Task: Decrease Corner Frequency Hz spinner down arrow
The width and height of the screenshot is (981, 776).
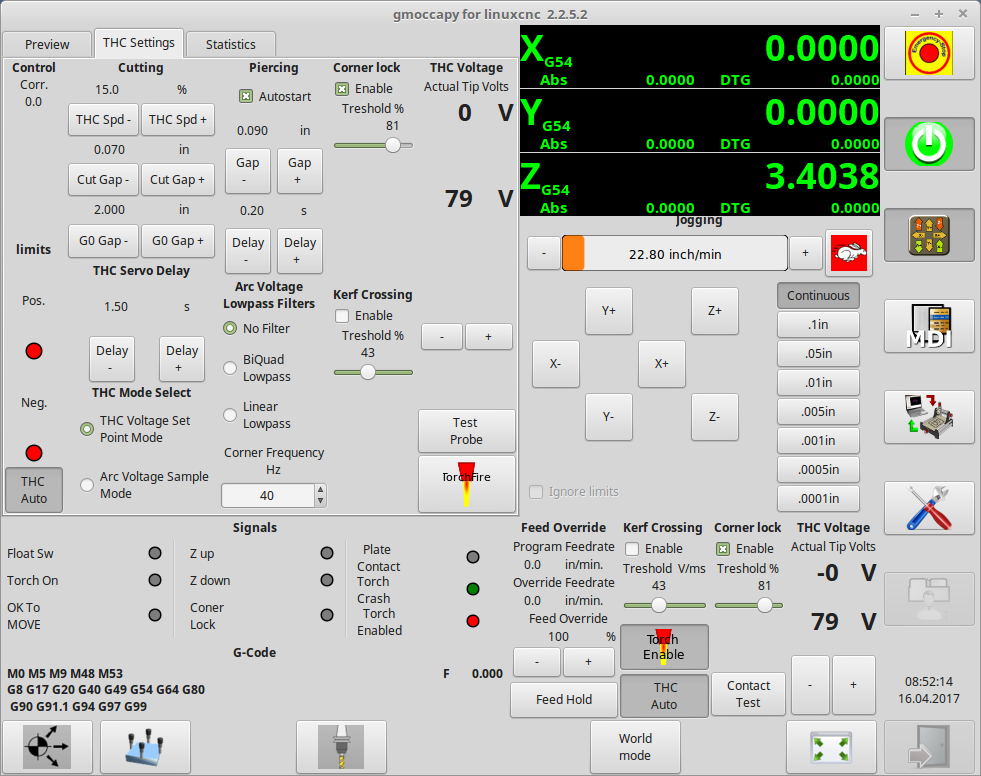Action: pyautogui.click(x=320, y=501)
